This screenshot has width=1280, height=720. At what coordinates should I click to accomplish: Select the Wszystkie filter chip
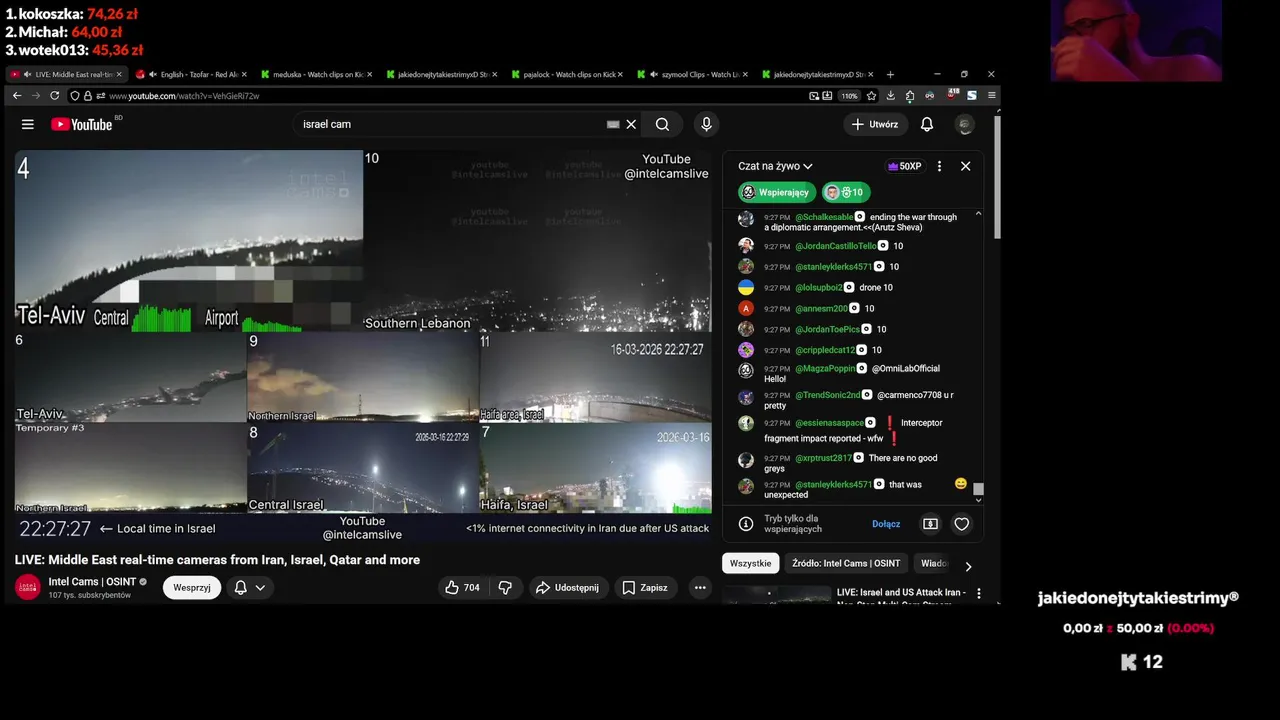pos(750,563)
